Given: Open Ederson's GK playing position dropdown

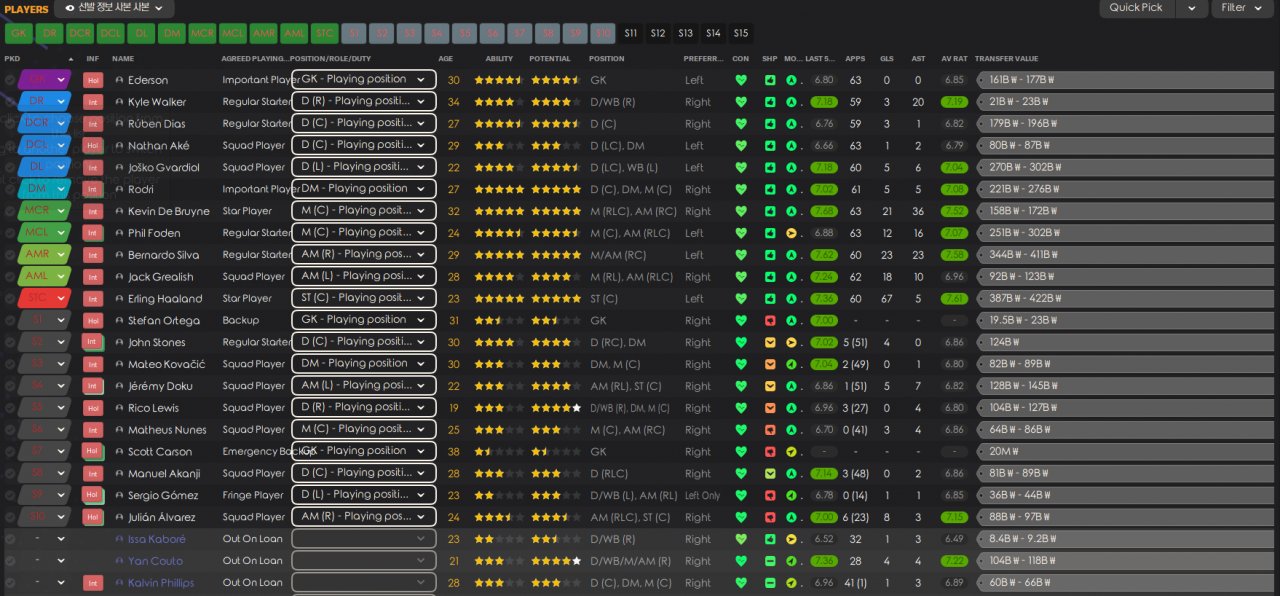Looking at the screenshot, I should (x=364, y=79).
